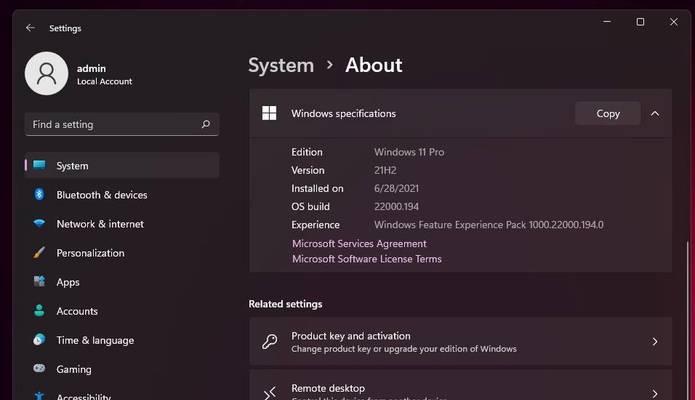Viewport: 695px width, 400px height.
Task: Click the Bluetooth icon in sidebar
Action: point(39,194)
